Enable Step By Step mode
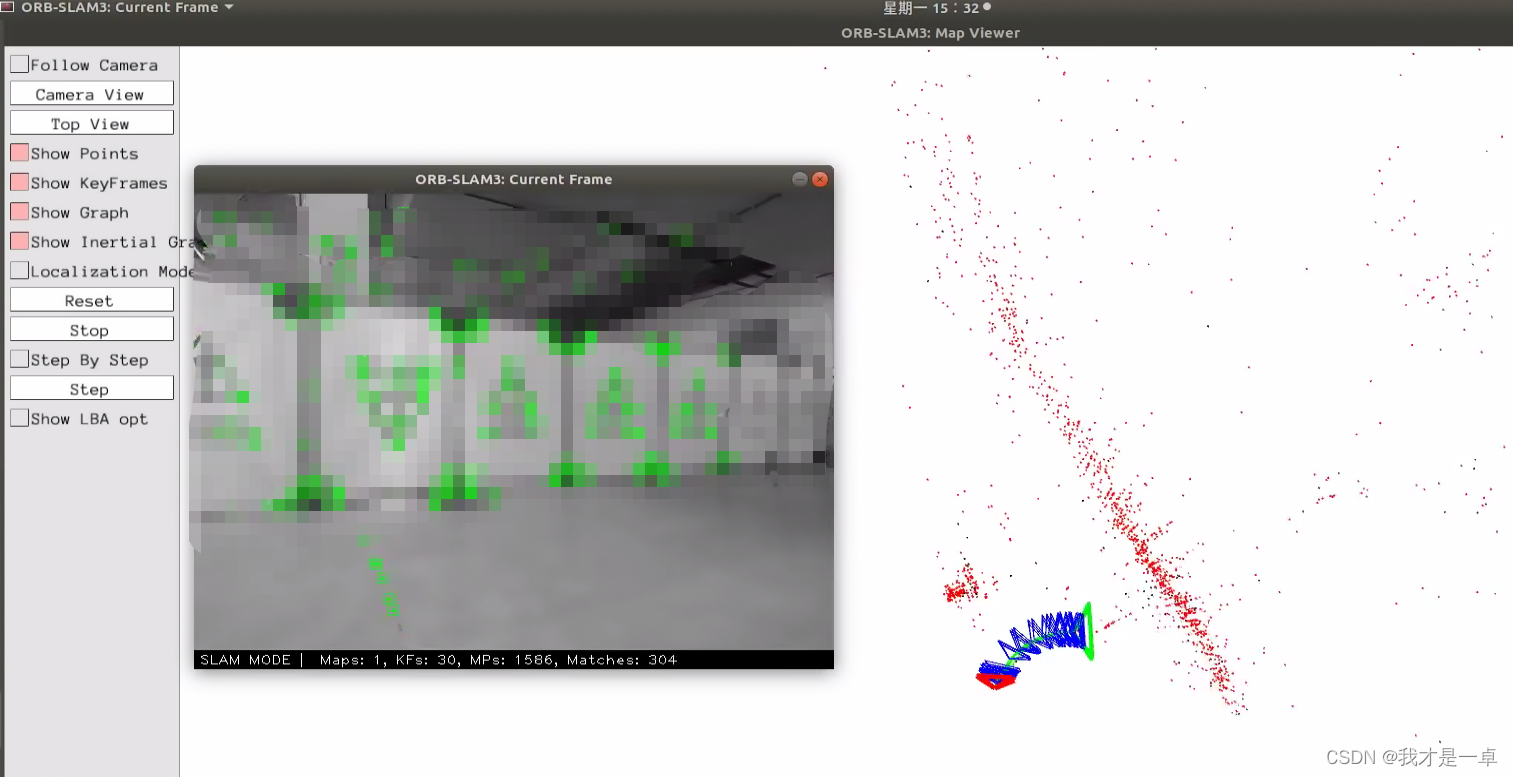Screen dimensions: 1513x777 (x=19, y=358)
